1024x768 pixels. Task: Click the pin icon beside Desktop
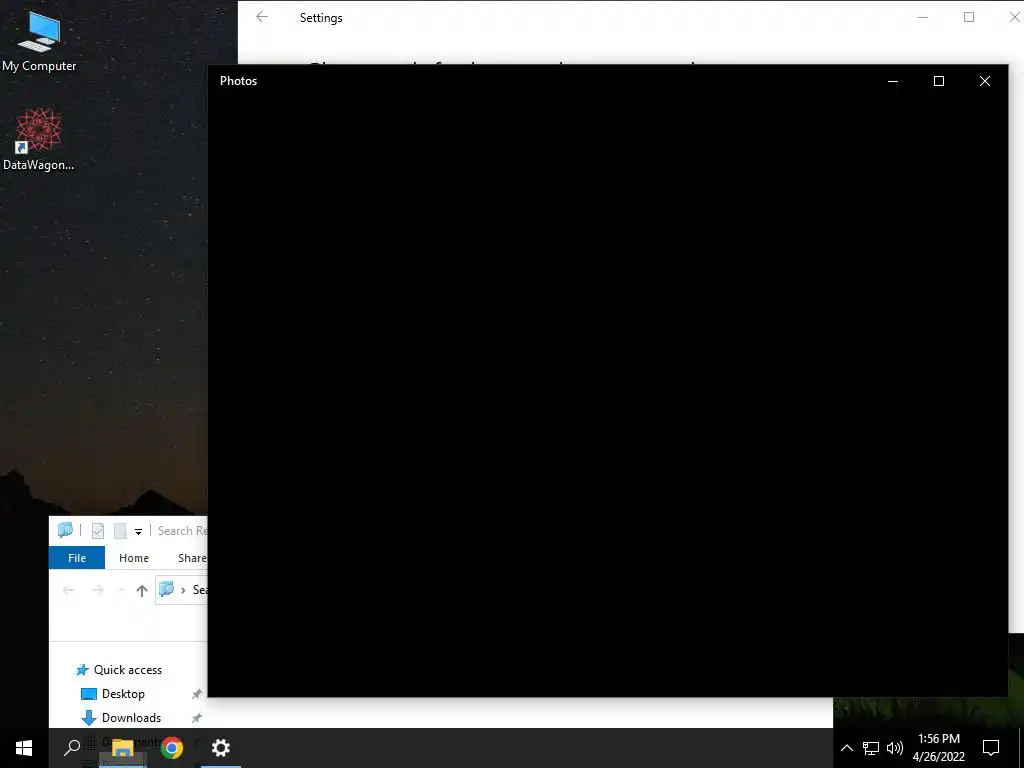click(x=196, y=694)
